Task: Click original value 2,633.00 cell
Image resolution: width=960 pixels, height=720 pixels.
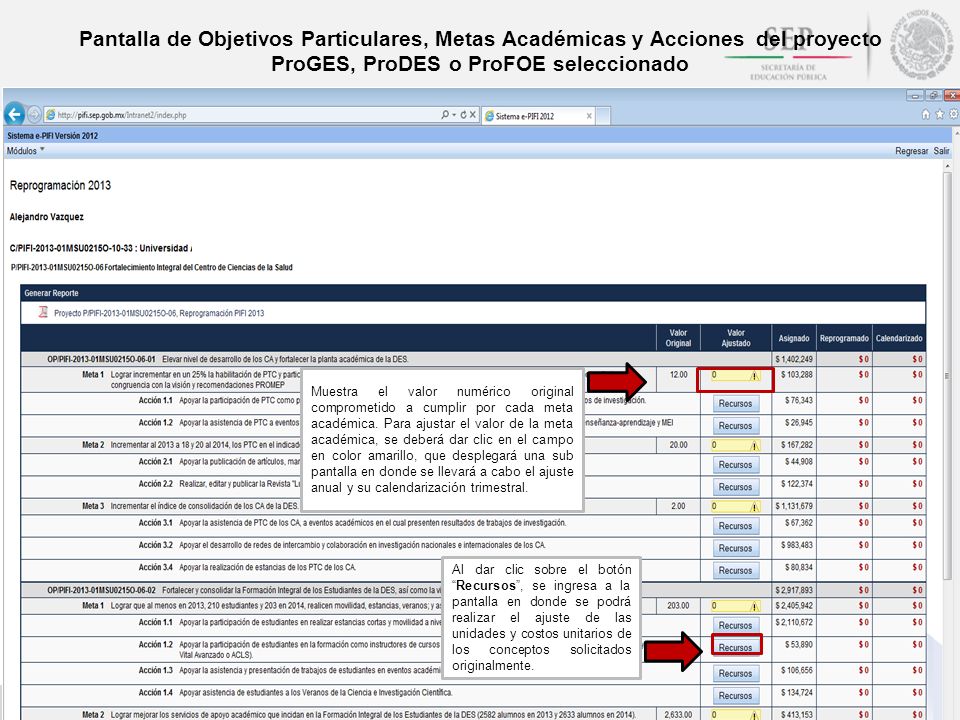Action: point(678,714)
